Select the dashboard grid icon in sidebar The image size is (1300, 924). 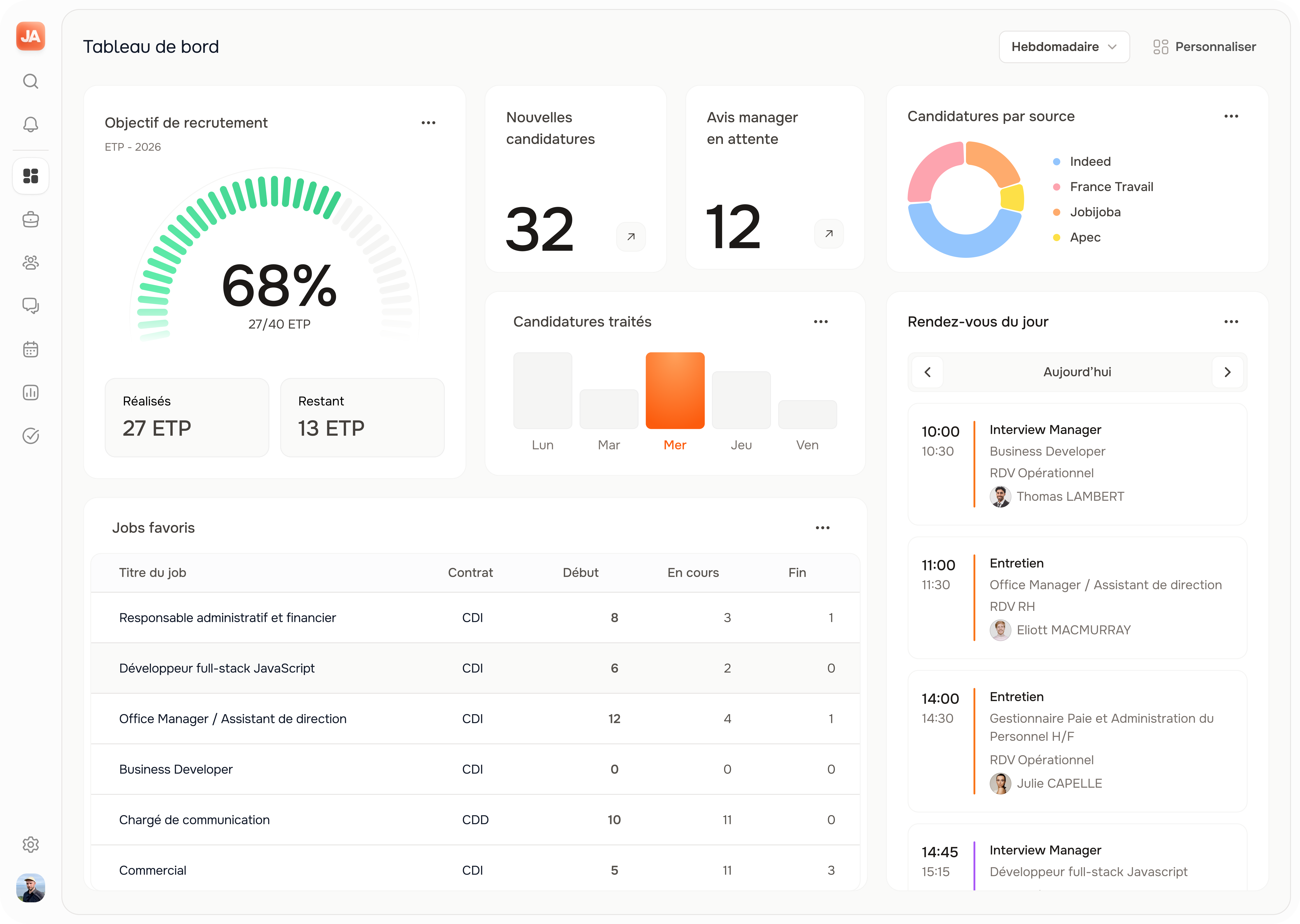tap(31, 176)
